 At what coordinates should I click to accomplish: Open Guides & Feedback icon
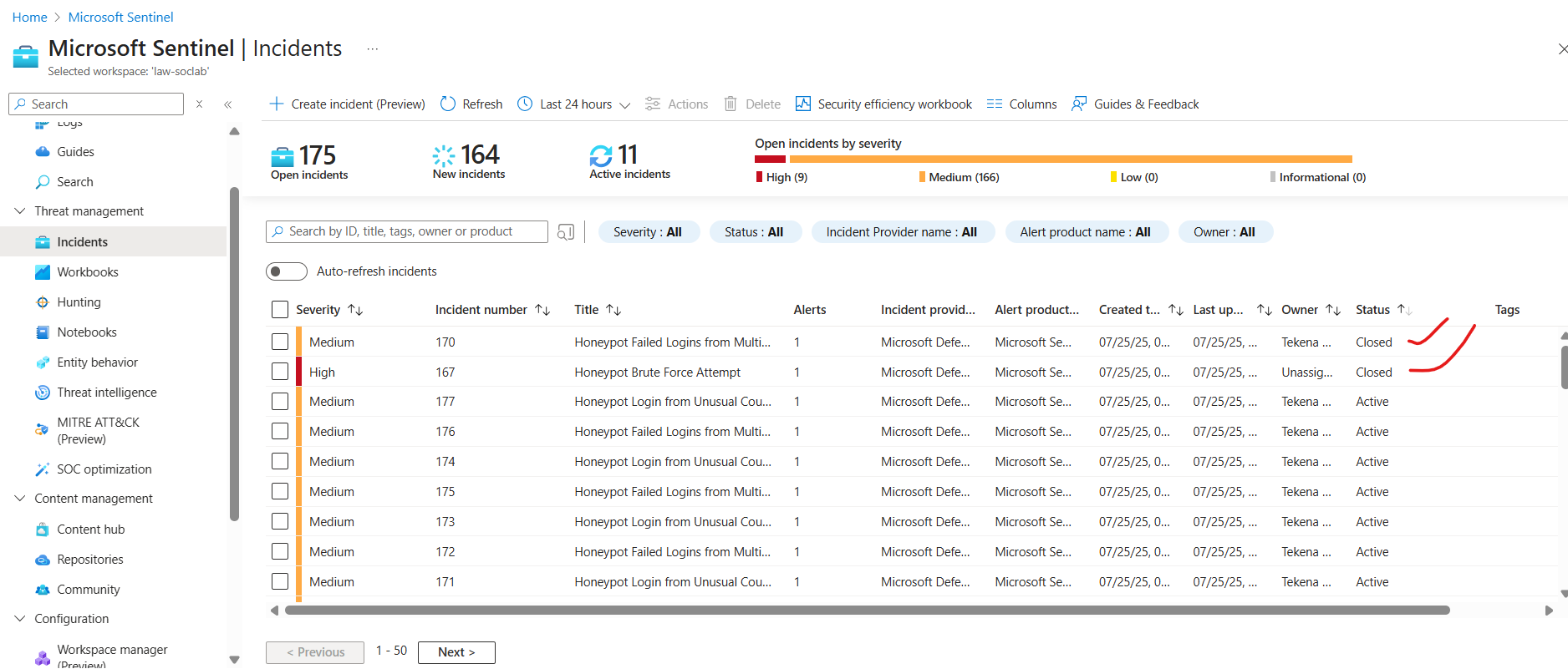click(x=1079, y=104)
